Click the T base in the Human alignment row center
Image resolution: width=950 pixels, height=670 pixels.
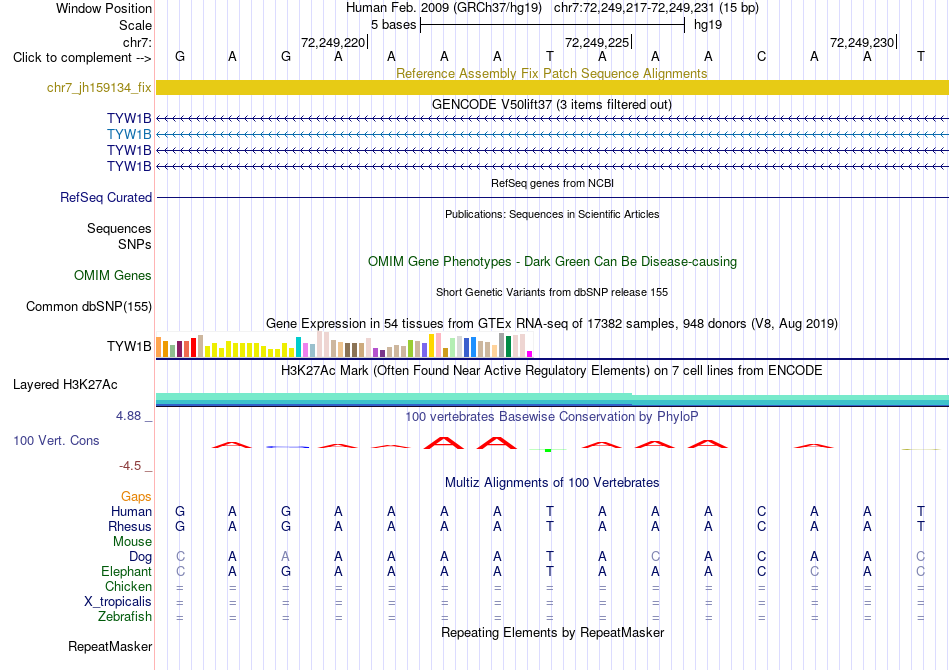click(x=550, y=511)
